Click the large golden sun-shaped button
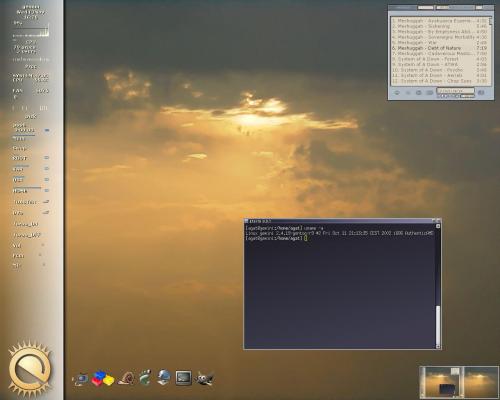 click(29, 367)
